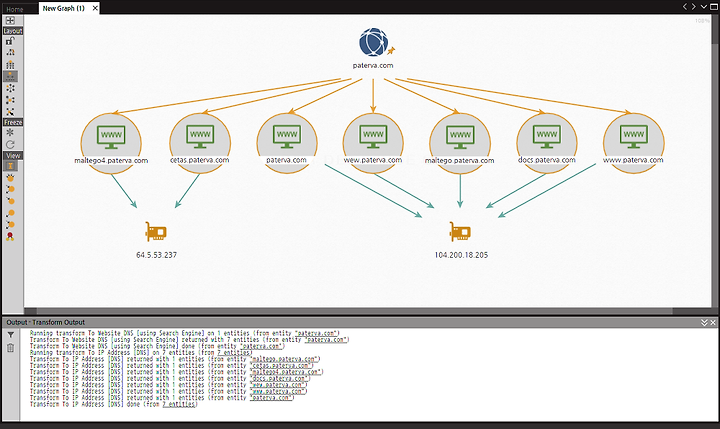Click the refresh layout circular-arrow icon

coord(10,144)
